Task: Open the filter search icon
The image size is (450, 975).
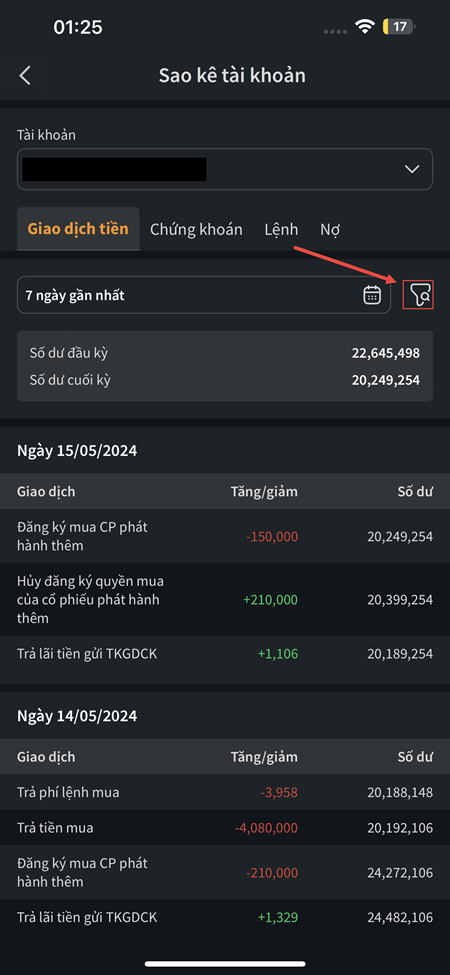Action: click(x=418, y=295)
